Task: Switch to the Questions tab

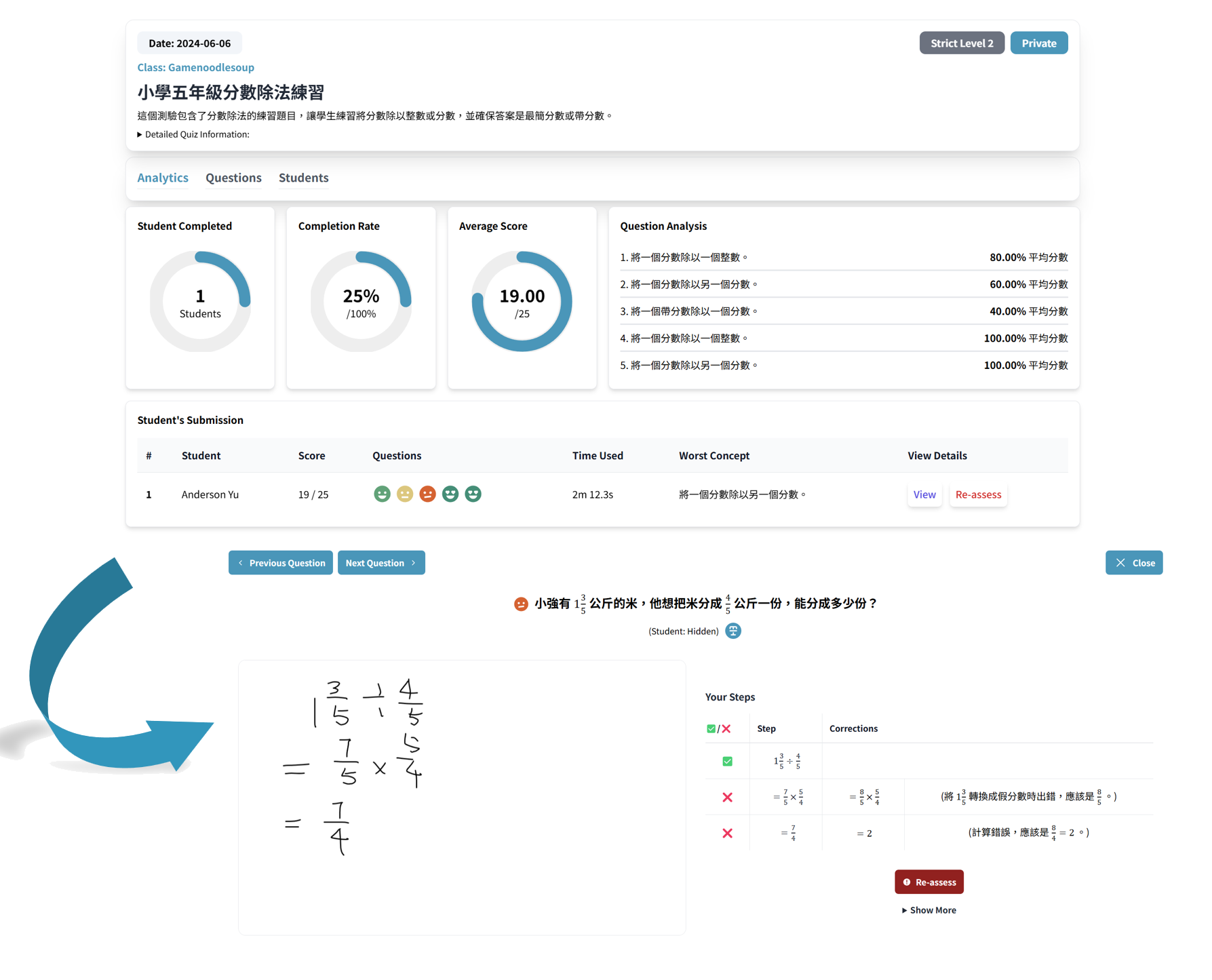Action: [x=233, y=178]
